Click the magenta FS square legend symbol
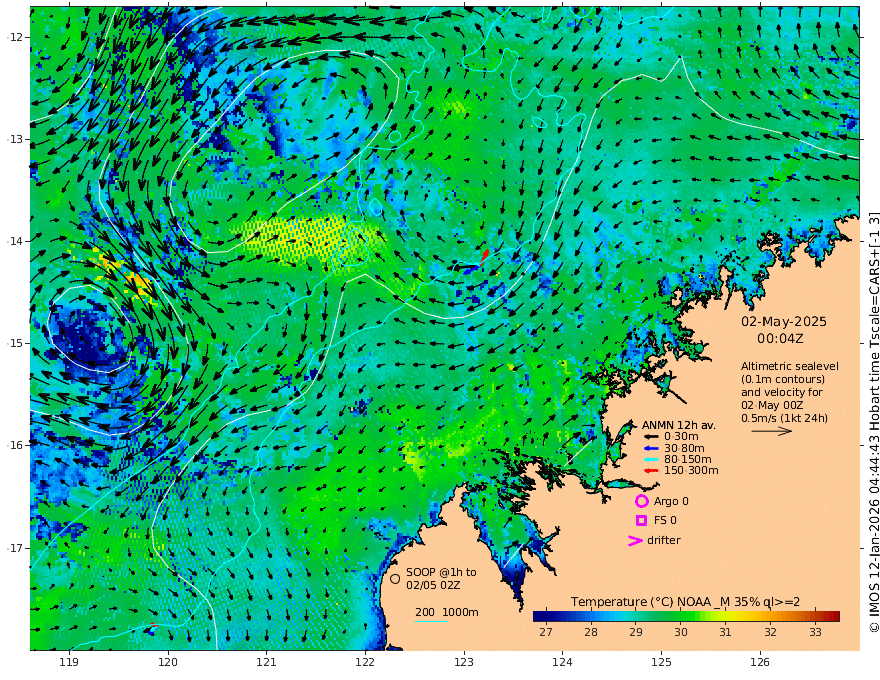The image size is (880, 680). tap(641, 521)
